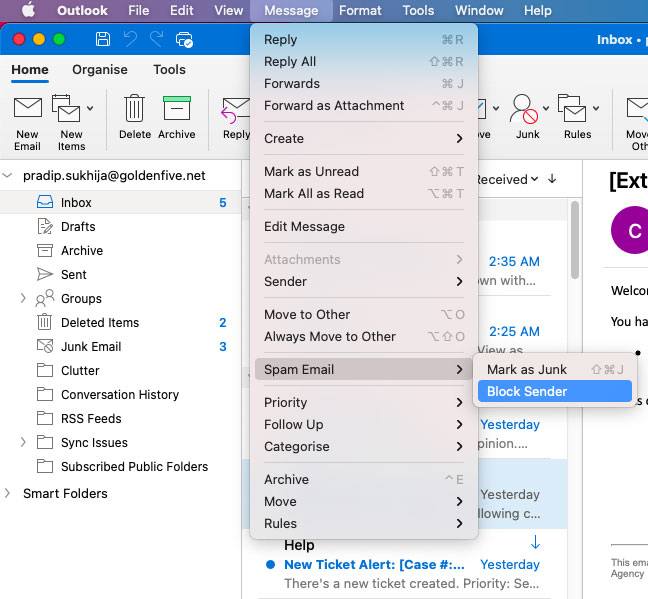This screenshot has height=599, width=648.
Task: Collapse the pradip.sukhija account tree
Action: tap(9, 176)
